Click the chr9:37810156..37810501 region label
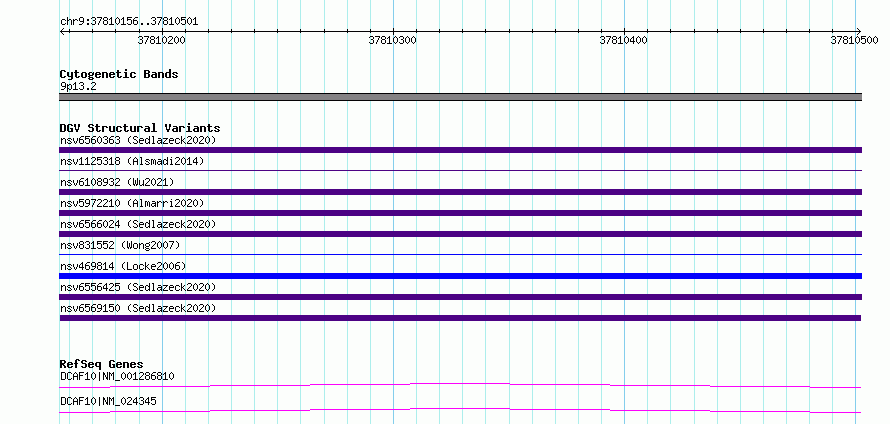Image resolution: width=890 pixels, height=424 pixels. tap(129, 22)
